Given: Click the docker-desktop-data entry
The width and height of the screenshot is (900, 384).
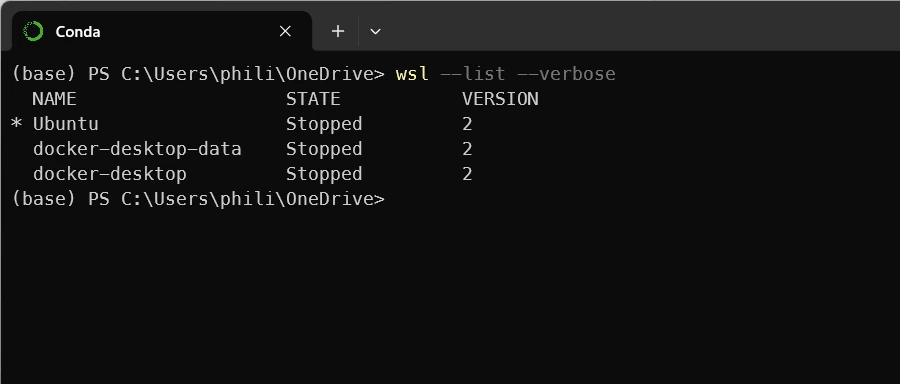Looking at the screenshot, I should (x=137, y=149).
